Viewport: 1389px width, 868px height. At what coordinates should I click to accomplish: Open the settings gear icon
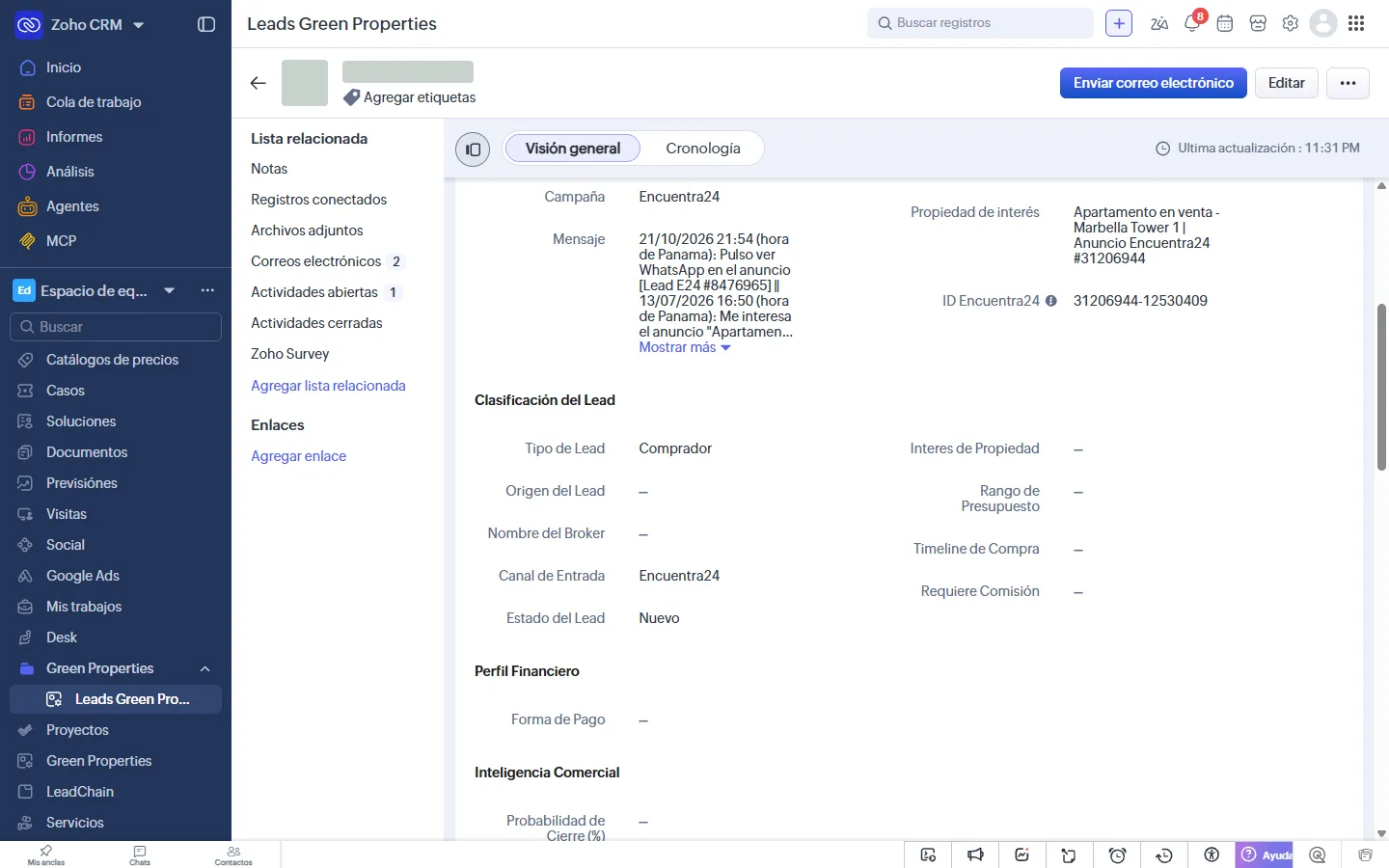[1291, 24]
